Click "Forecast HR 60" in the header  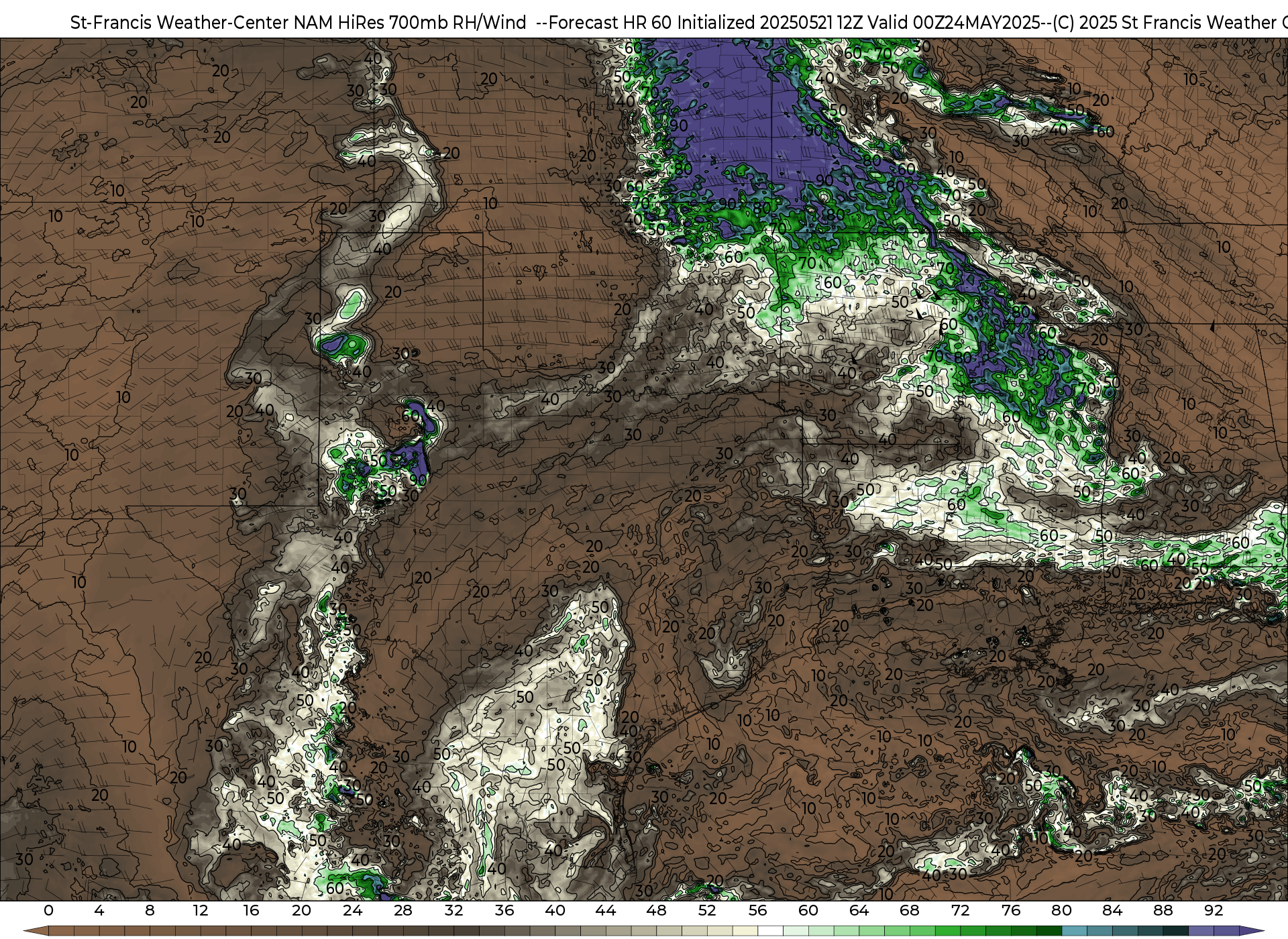point(610,23)
